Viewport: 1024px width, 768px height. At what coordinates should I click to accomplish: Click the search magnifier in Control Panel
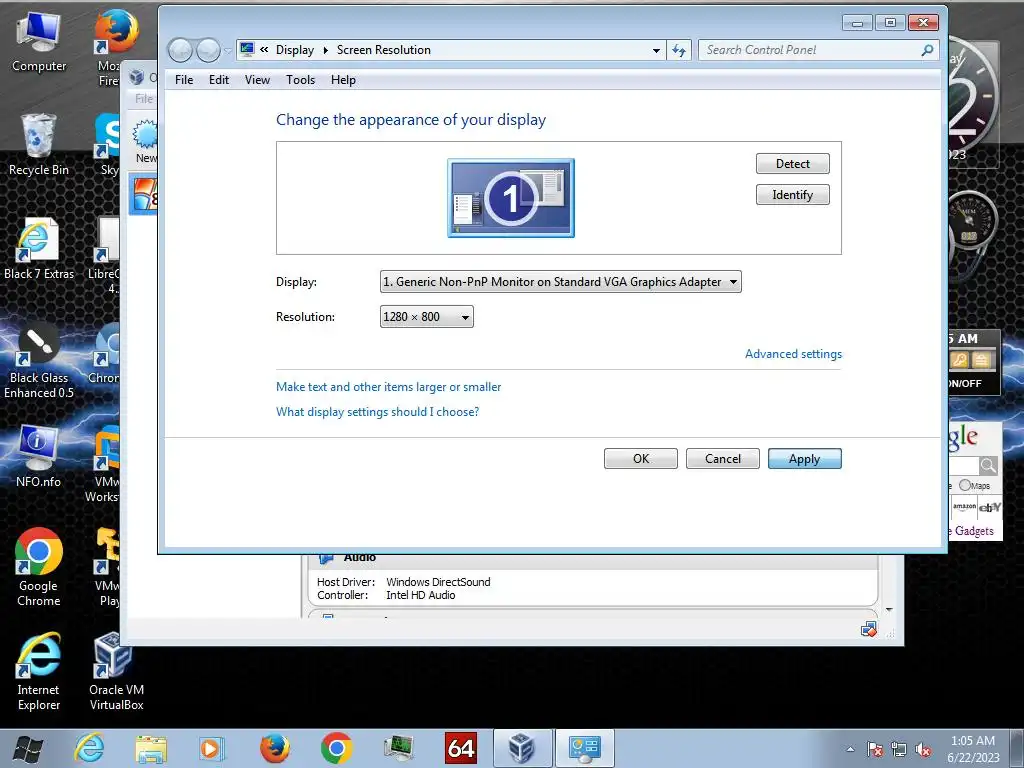click(x=927, y=50)
